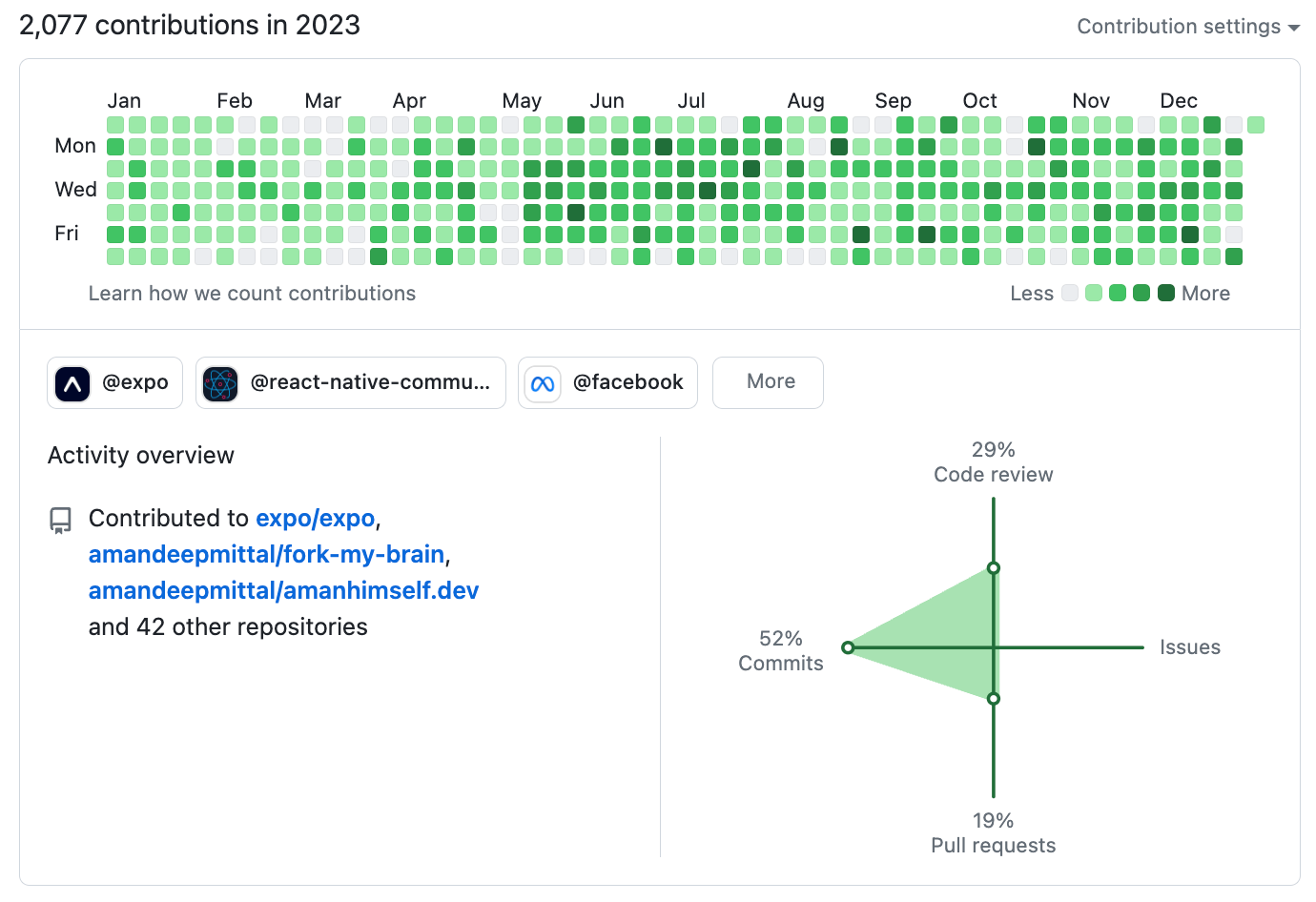Viewport: 1316px width, 902px height.
Task: Open the expo/expo repository link
Action: [315, 518]
